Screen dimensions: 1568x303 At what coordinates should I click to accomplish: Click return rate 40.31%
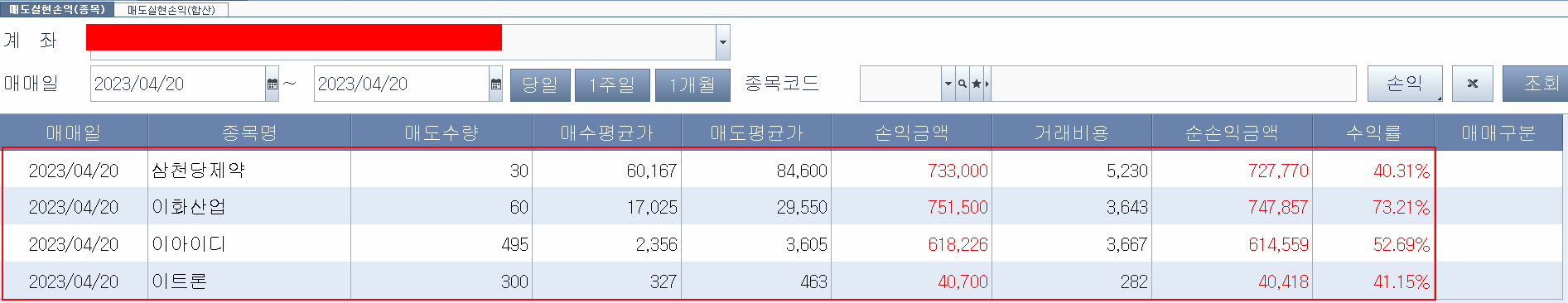tap(1402, 171)
